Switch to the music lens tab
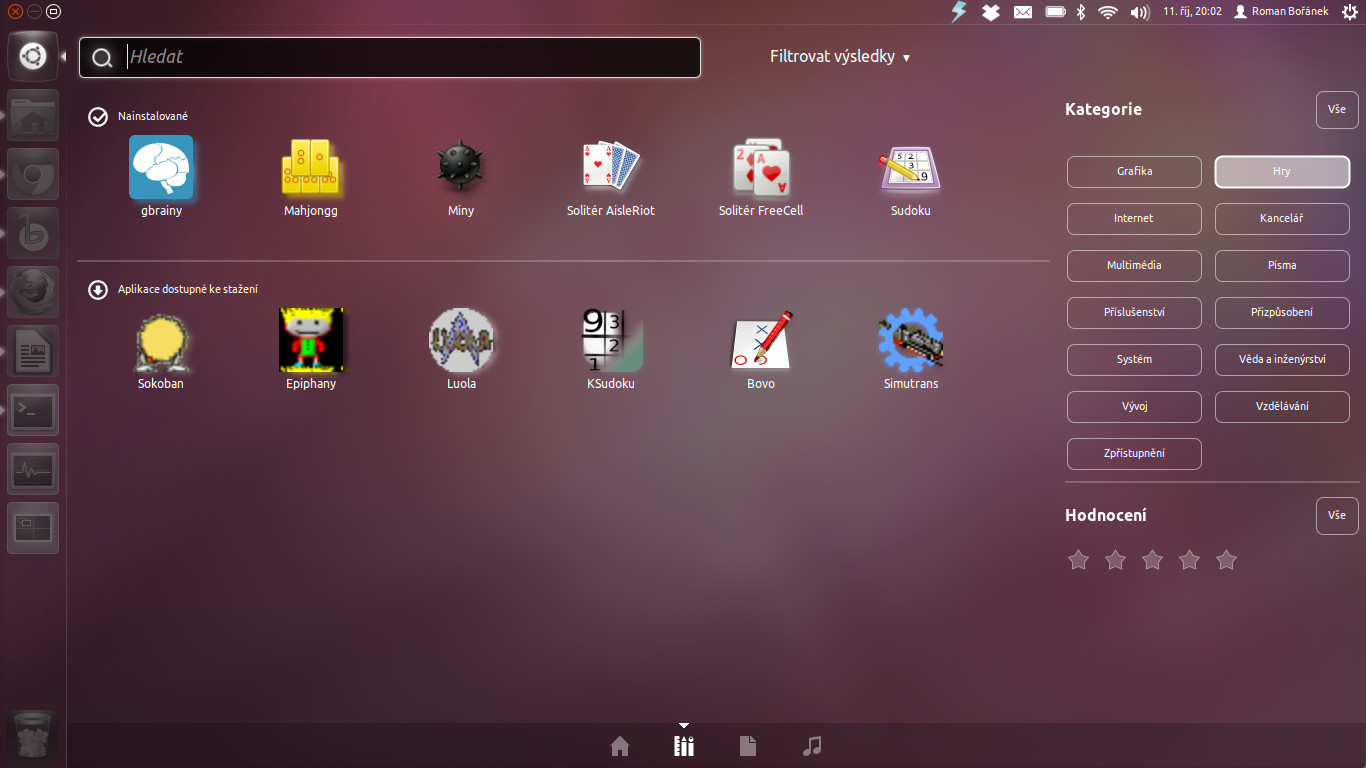Screen dimensions: 1366x768 [x=812, y=746]
